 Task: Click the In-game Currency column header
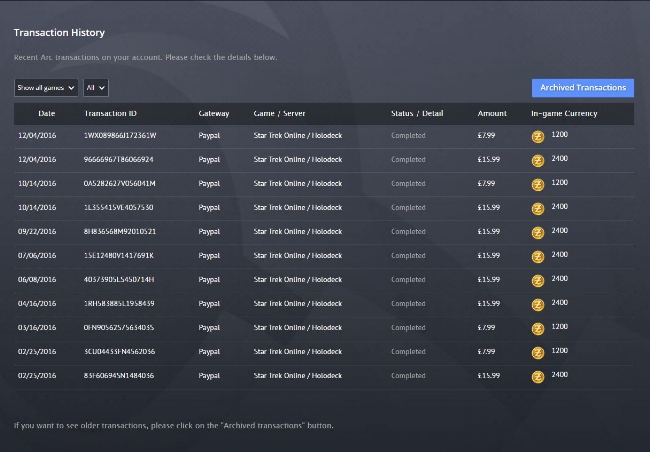click(x=564, y=114)
